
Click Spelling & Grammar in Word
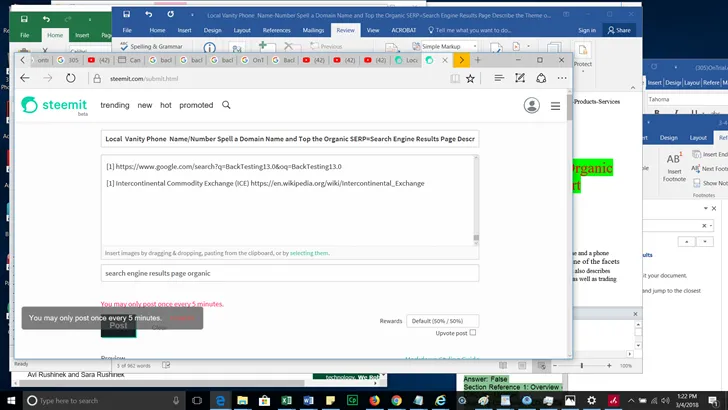(x=152, y=46)
